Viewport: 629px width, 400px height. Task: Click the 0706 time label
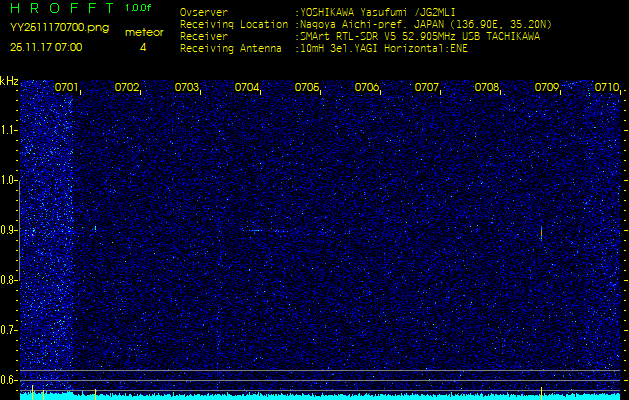367,87
